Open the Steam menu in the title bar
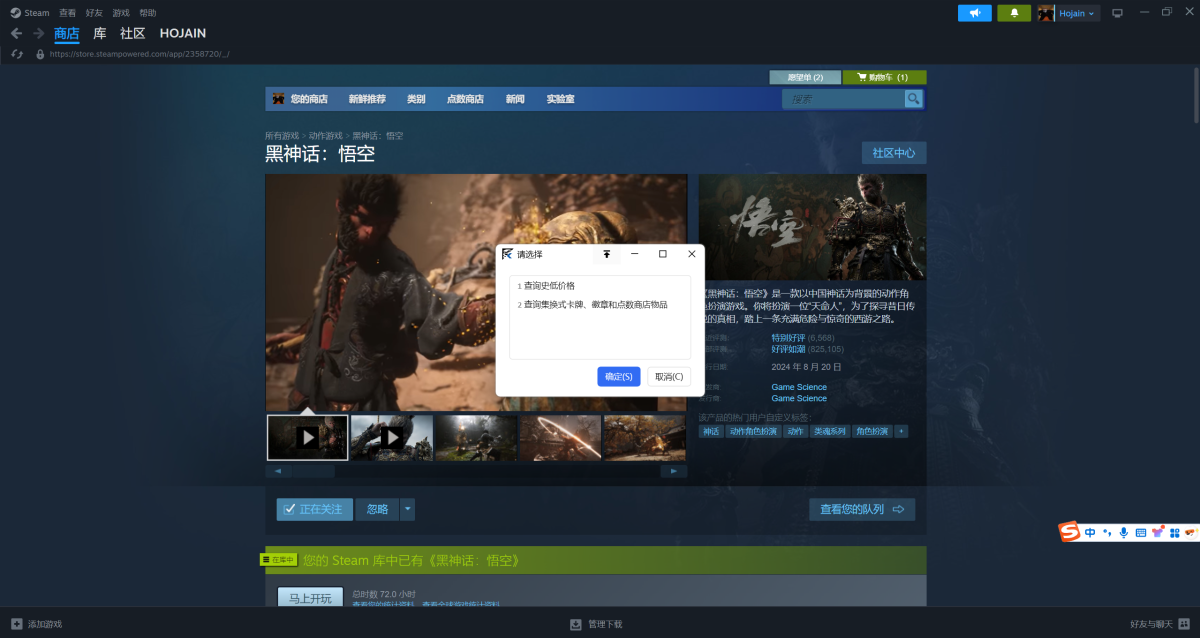 pos(30,13)
